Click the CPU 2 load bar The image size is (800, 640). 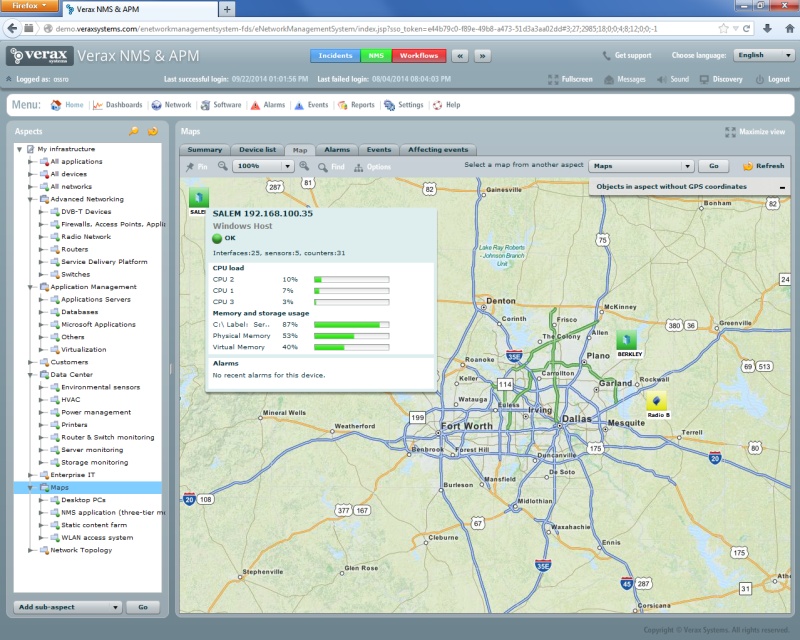[352, 280]
